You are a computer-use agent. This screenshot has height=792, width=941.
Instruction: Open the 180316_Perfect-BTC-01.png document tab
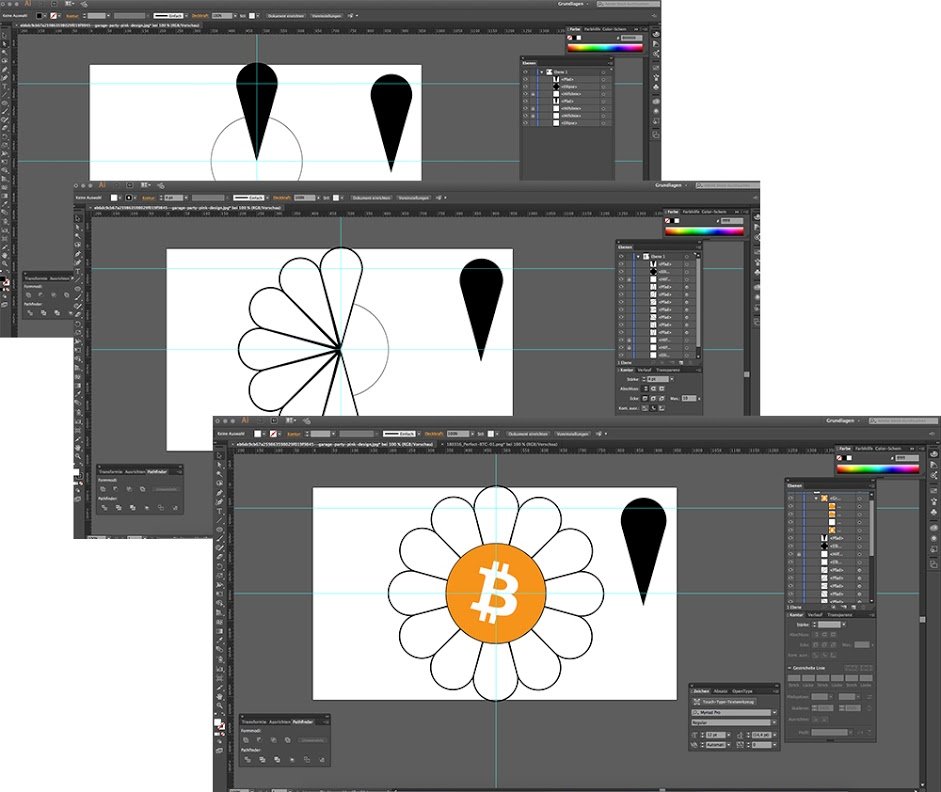[x=501, y=444]
